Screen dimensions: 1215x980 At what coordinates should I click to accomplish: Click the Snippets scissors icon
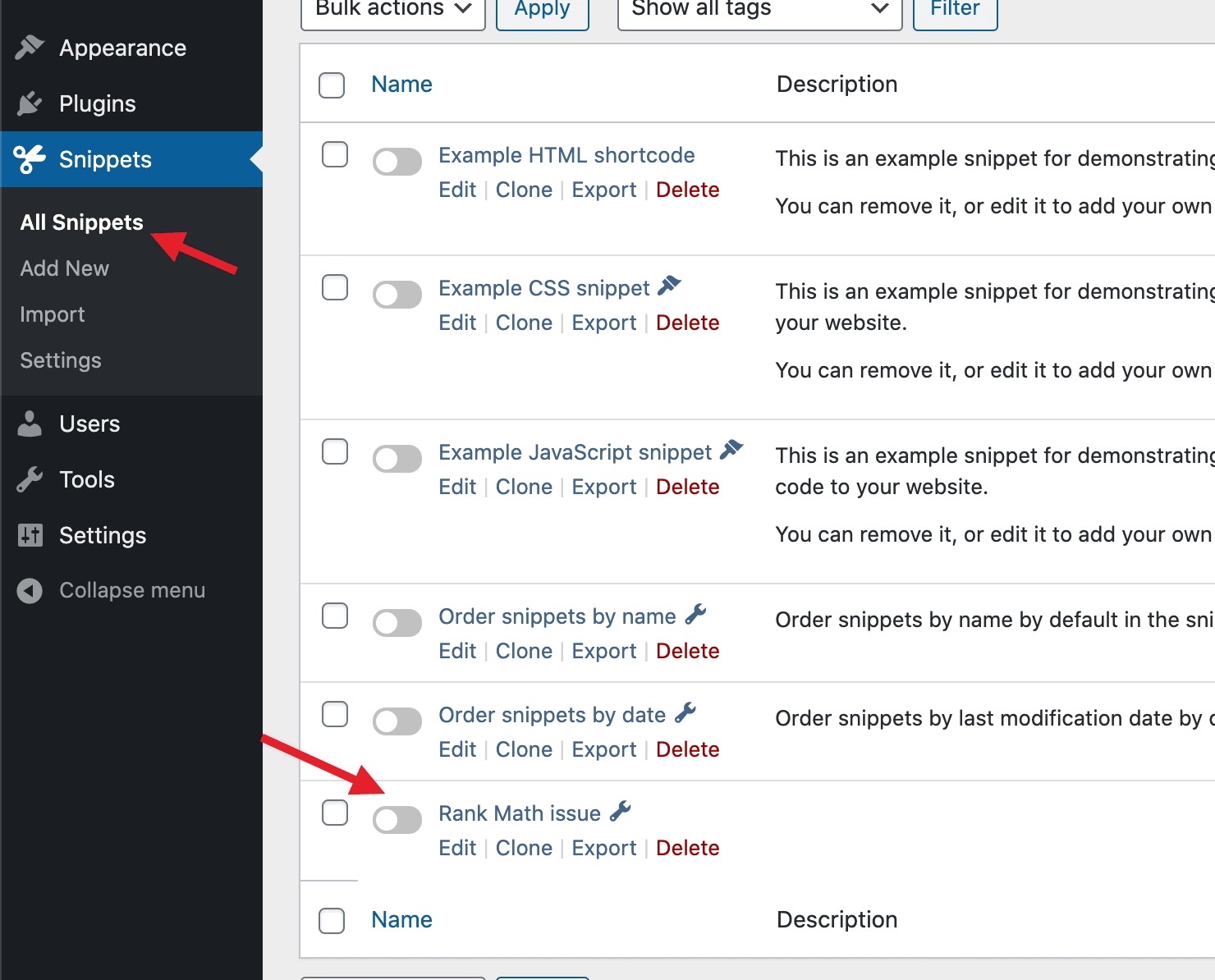30,159
